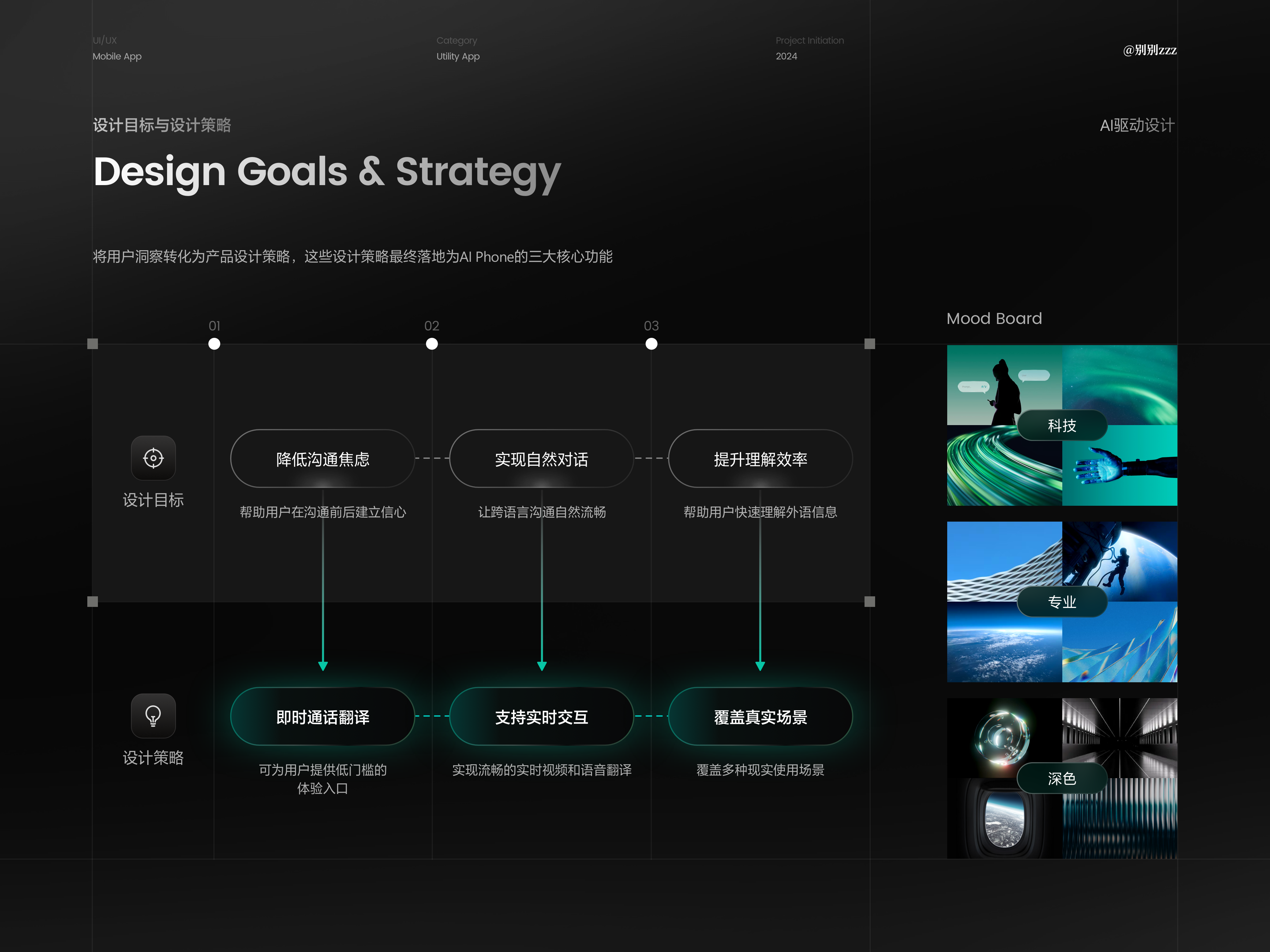
Task: Open the 覆盖真实场景 strategy pill
Action: 760,717
